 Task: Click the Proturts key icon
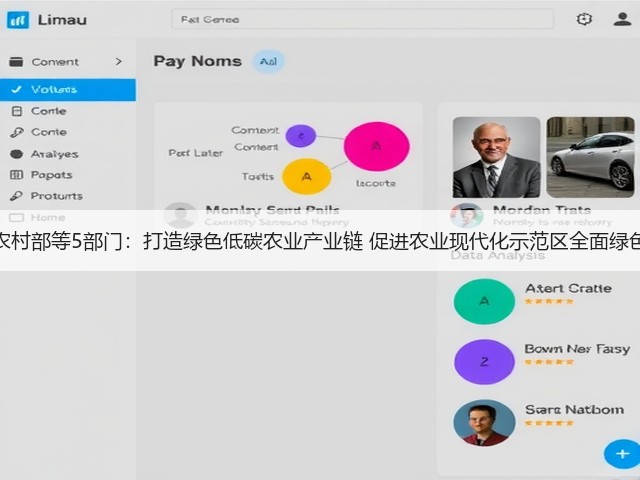click(16, 196)
